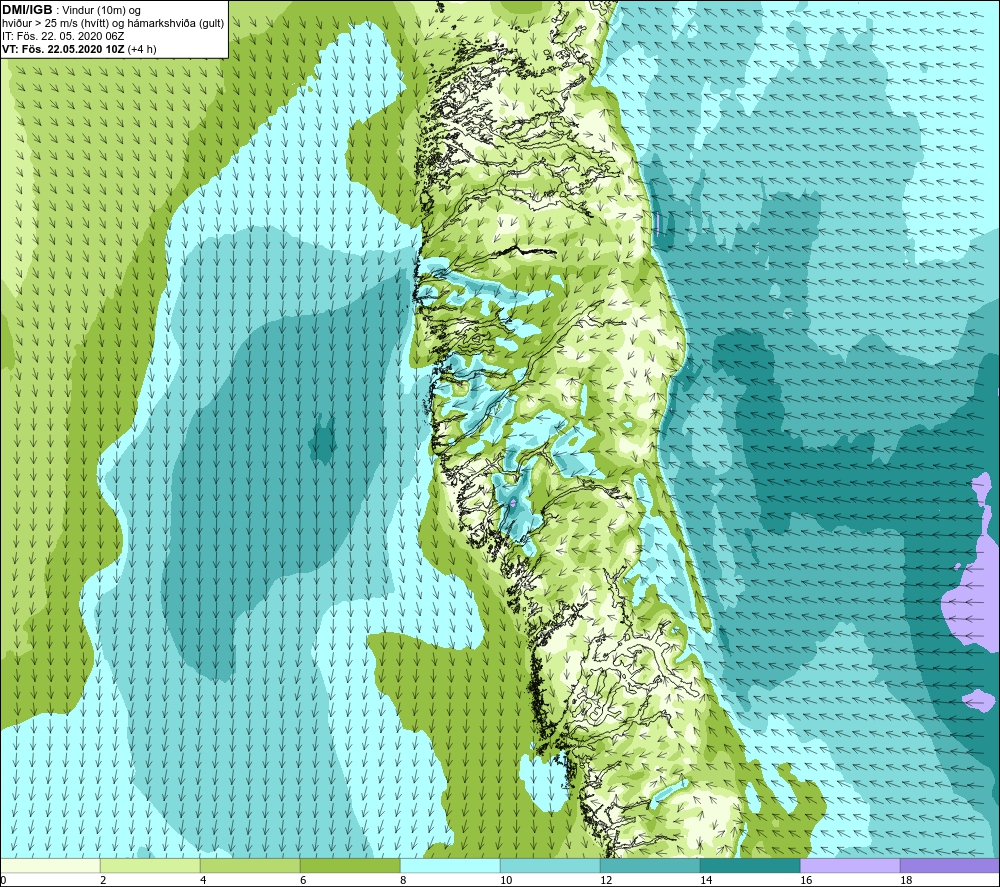
Task: Click the 'VT: Fös. 22.05.2020 10Z' valid time
Action: [63, 49]
